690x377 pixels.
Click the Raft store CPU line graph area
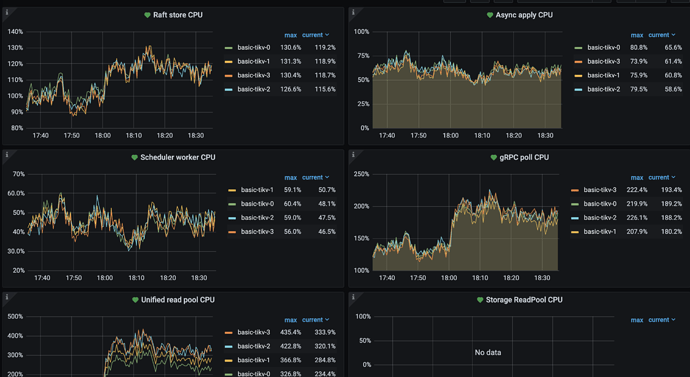coord(120,80)
